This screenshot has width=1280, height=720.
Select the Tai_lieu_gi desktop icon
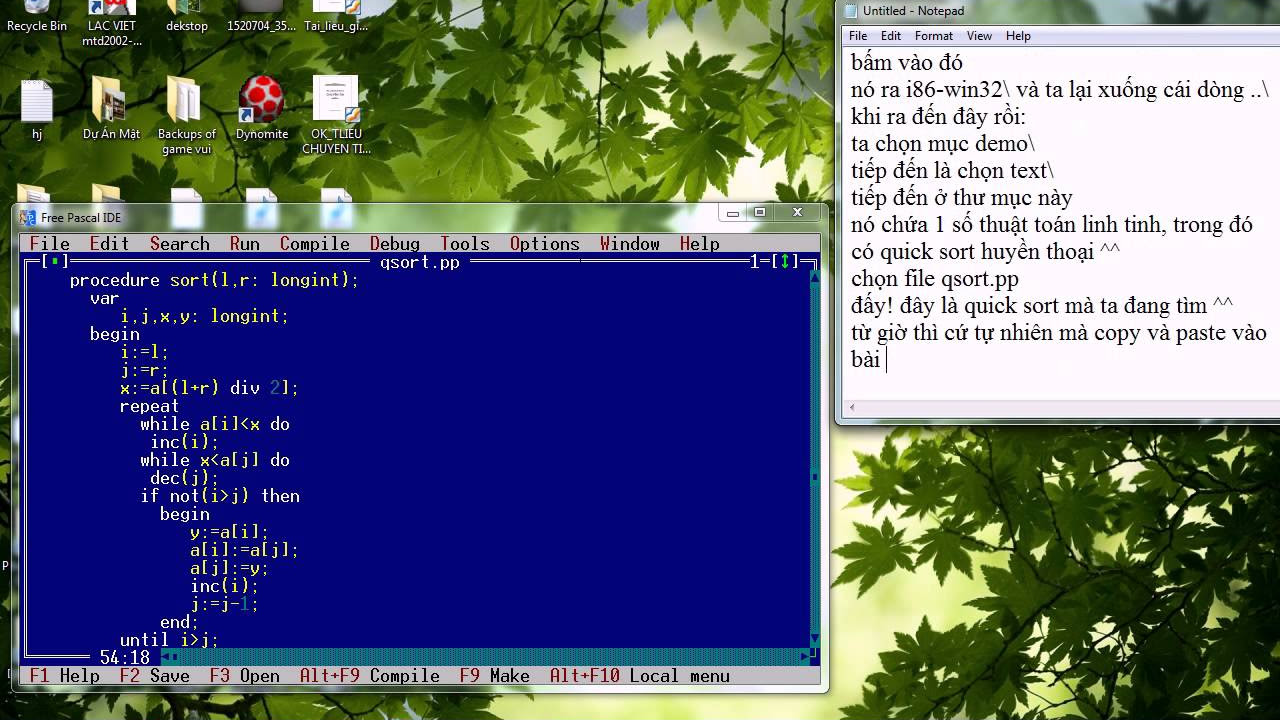(x=336, y=17)
